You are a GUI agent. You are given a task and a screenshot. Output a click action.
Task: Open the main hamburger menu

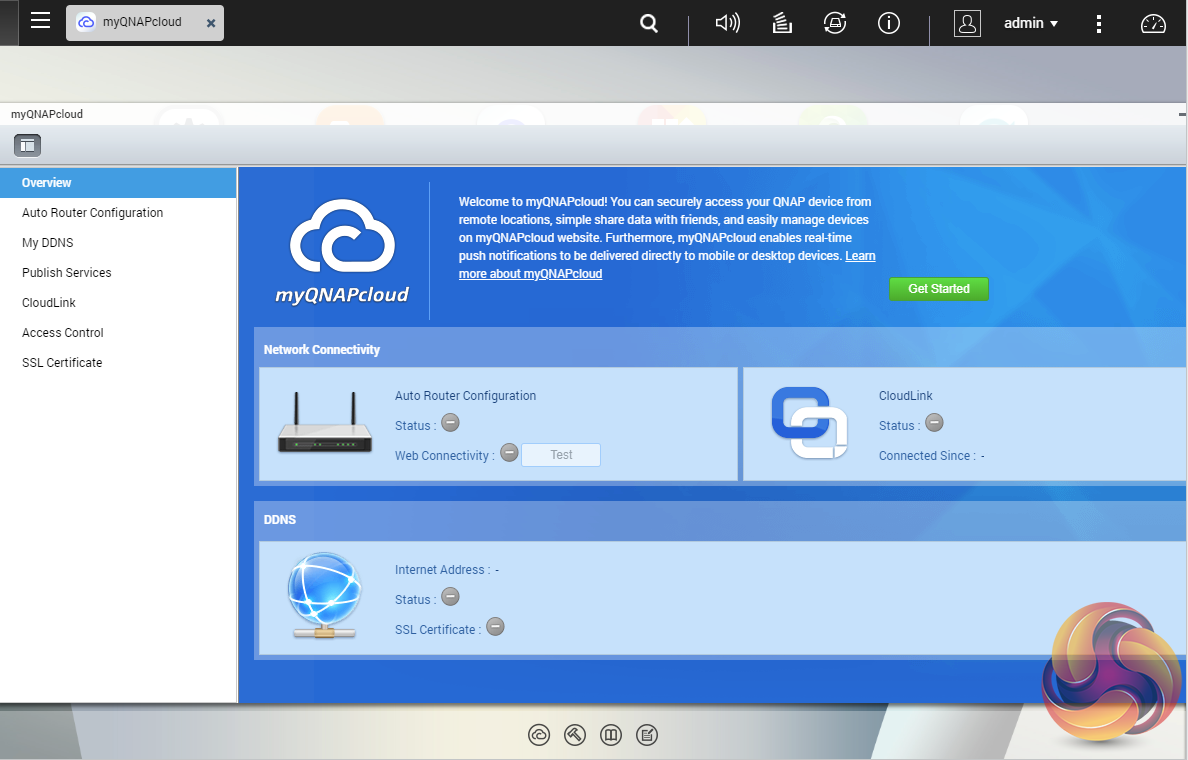point(40,20)
